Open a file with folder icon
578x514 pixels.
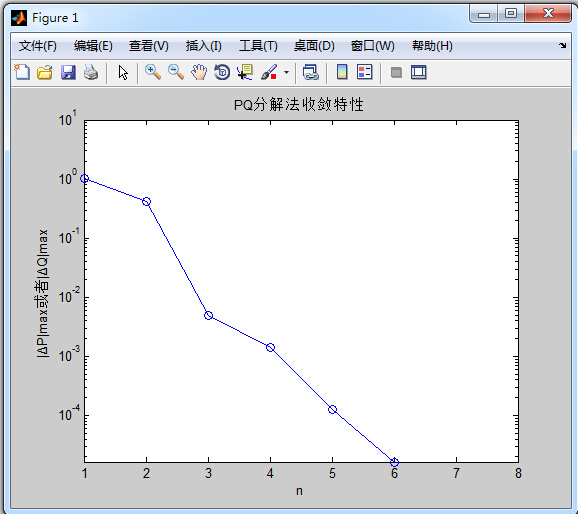click(45, 72)
